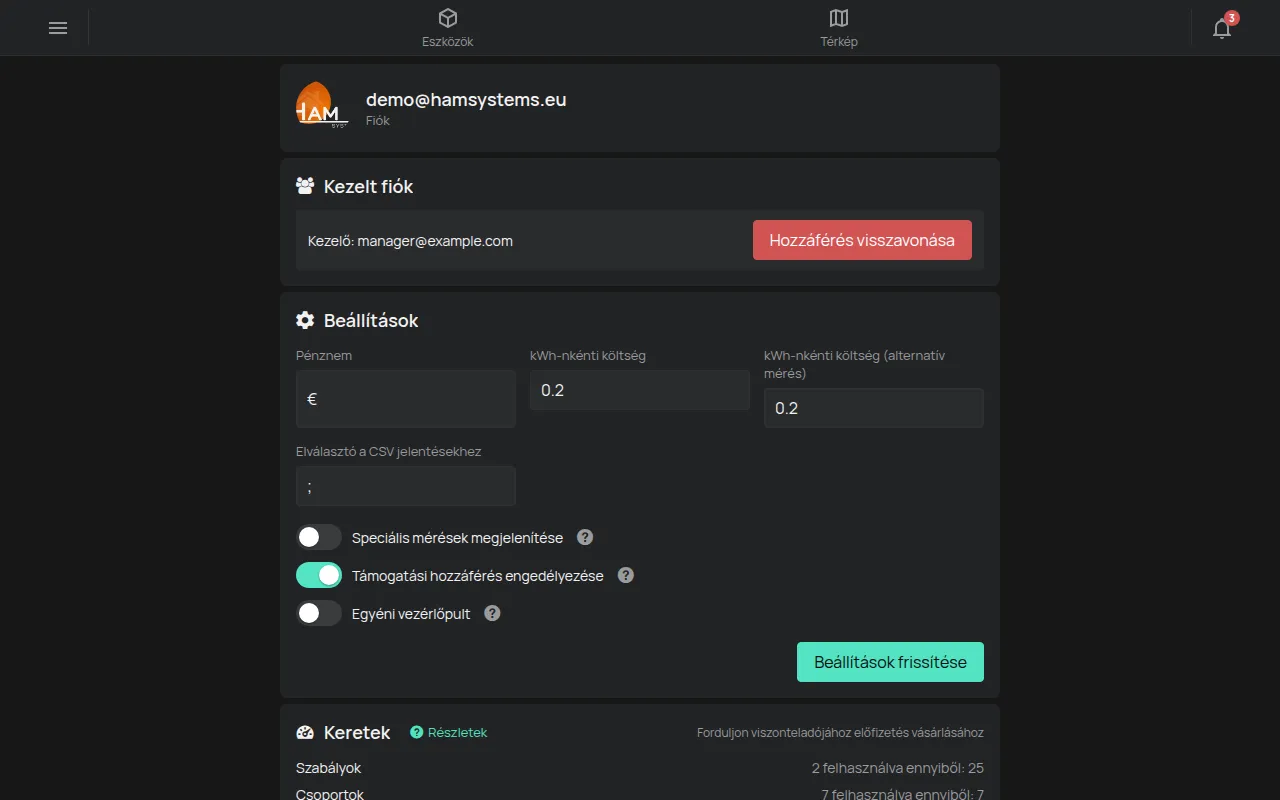Screen dimensions: 1280x800
Task: Click Hozzáférés visszavonása button
Action: 862,240
